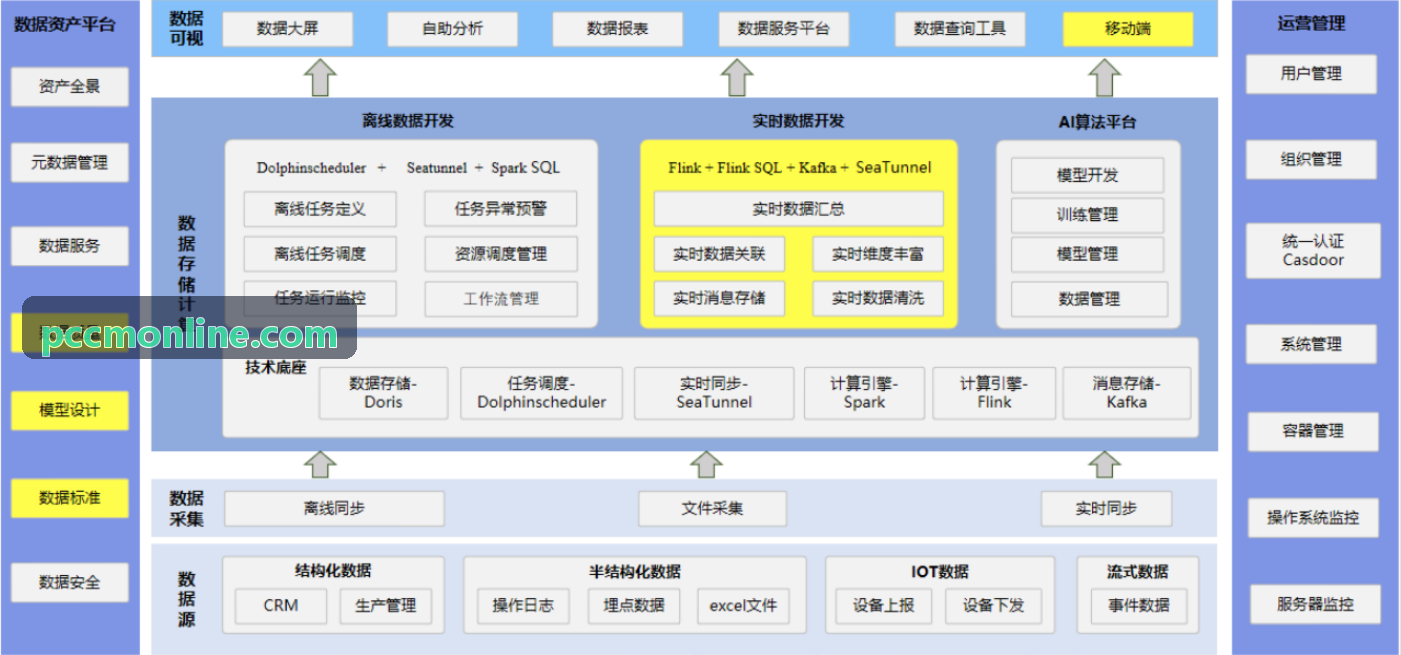The height and width of the screenshot is (655, 1401).
Task: Click 模型开发 in AI算法平台
Action: point(1088,176)
